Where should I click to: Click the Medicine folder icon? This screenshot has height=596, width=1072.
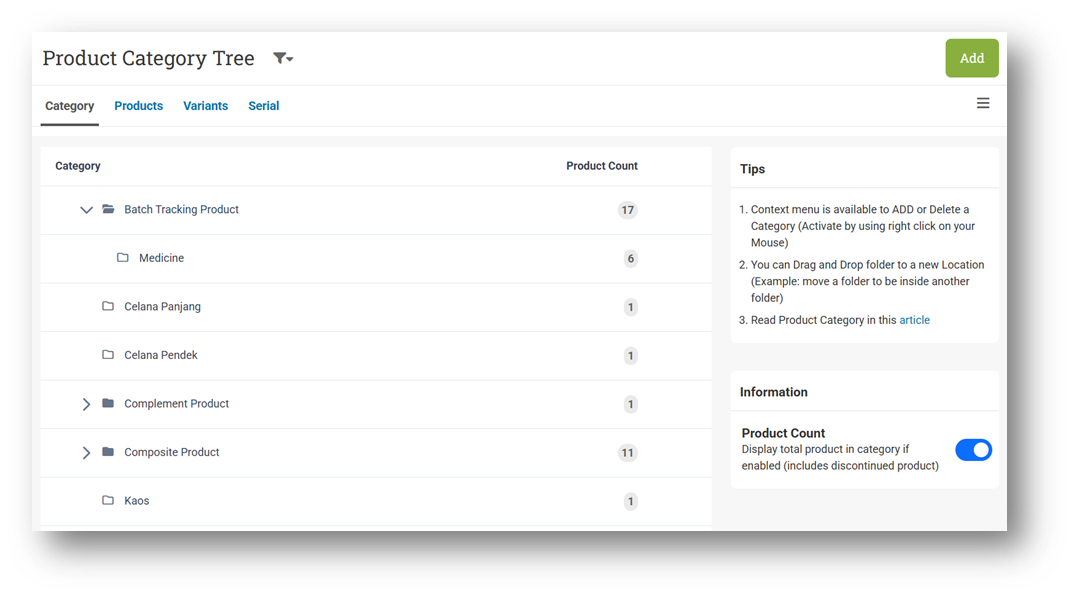[x=123, y=258]
